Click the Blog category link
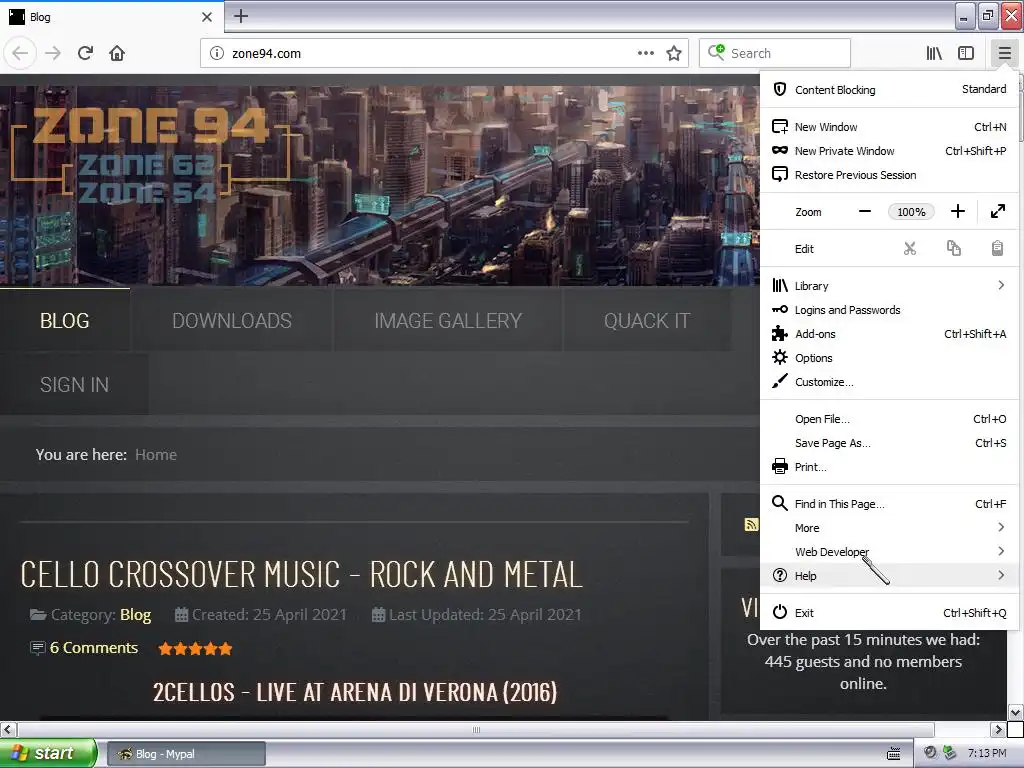 click(x=135, y=615)
